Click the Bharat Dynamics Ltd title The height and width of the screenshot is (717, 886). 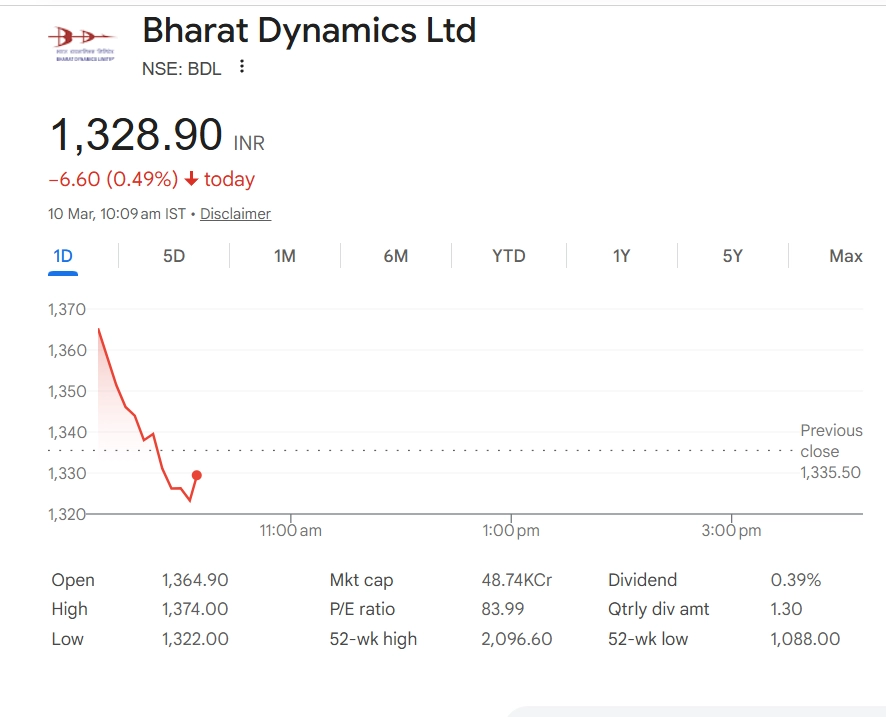[x=309, y=31]
